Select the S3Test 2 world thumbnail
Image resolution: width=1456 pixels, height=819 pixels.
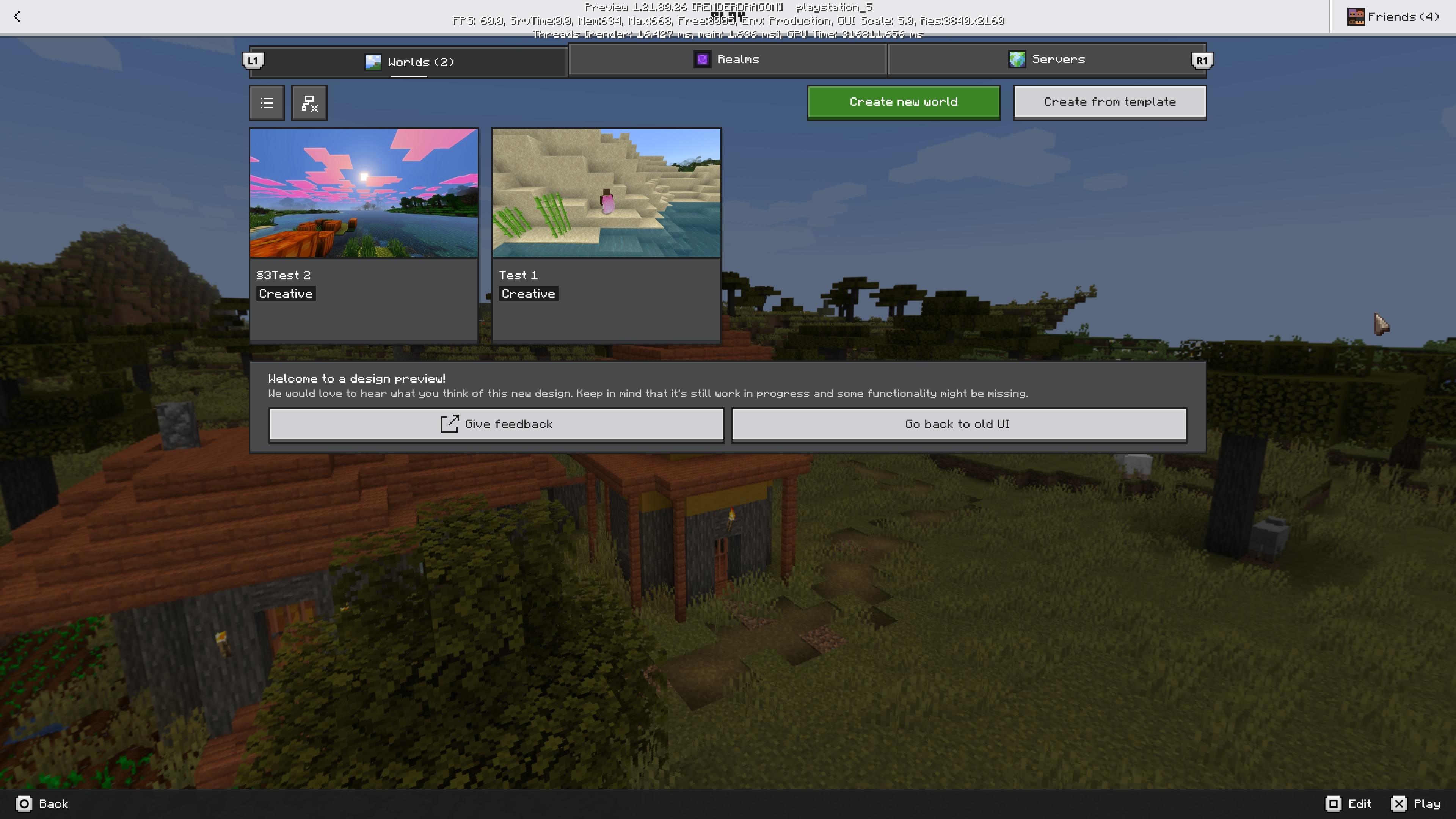pyautogui.click(x=364, y=193)
